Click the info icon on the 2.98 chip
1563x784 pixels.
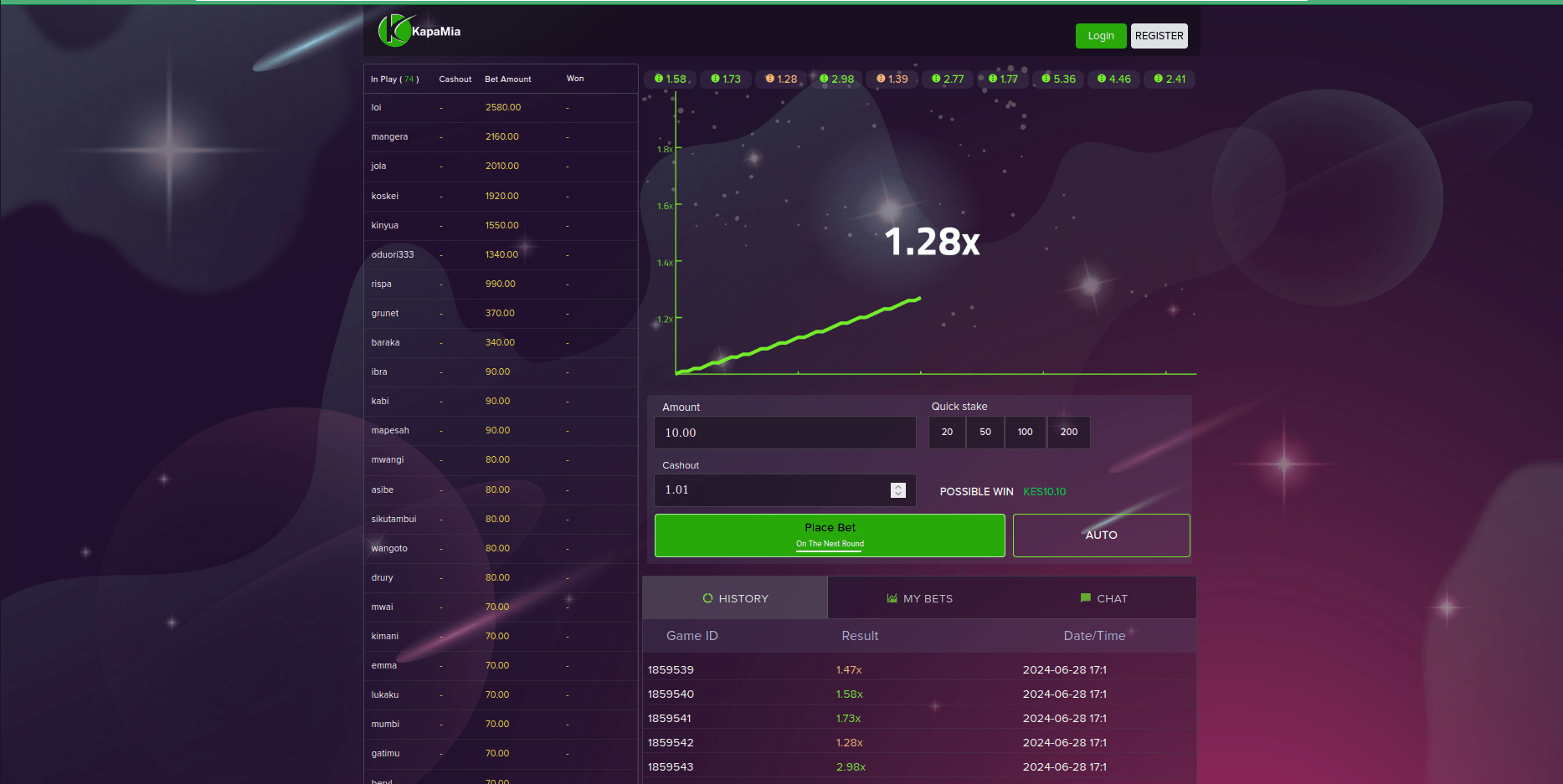[x=824, y=79]
